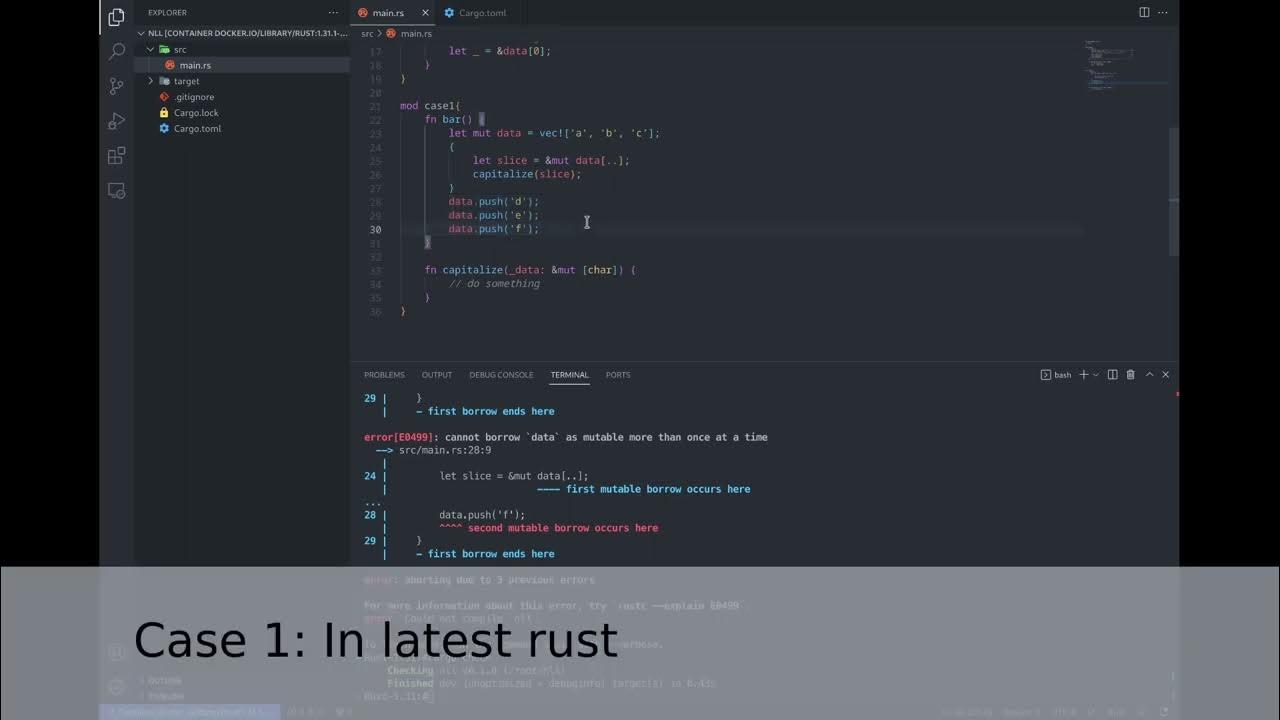
Task: Open the Extensions view
Action: click(x=116, y=156)
